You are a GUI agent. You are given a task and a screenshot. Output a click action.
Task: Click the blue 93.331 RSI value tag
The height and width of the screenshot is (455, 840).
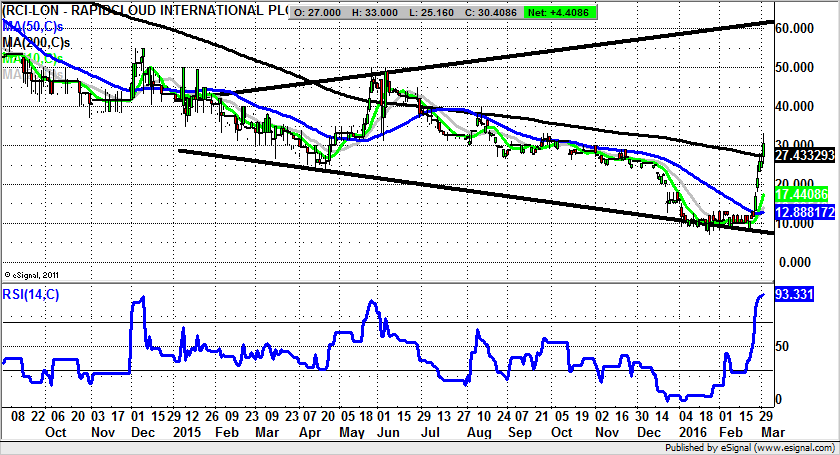coord(799,295)
